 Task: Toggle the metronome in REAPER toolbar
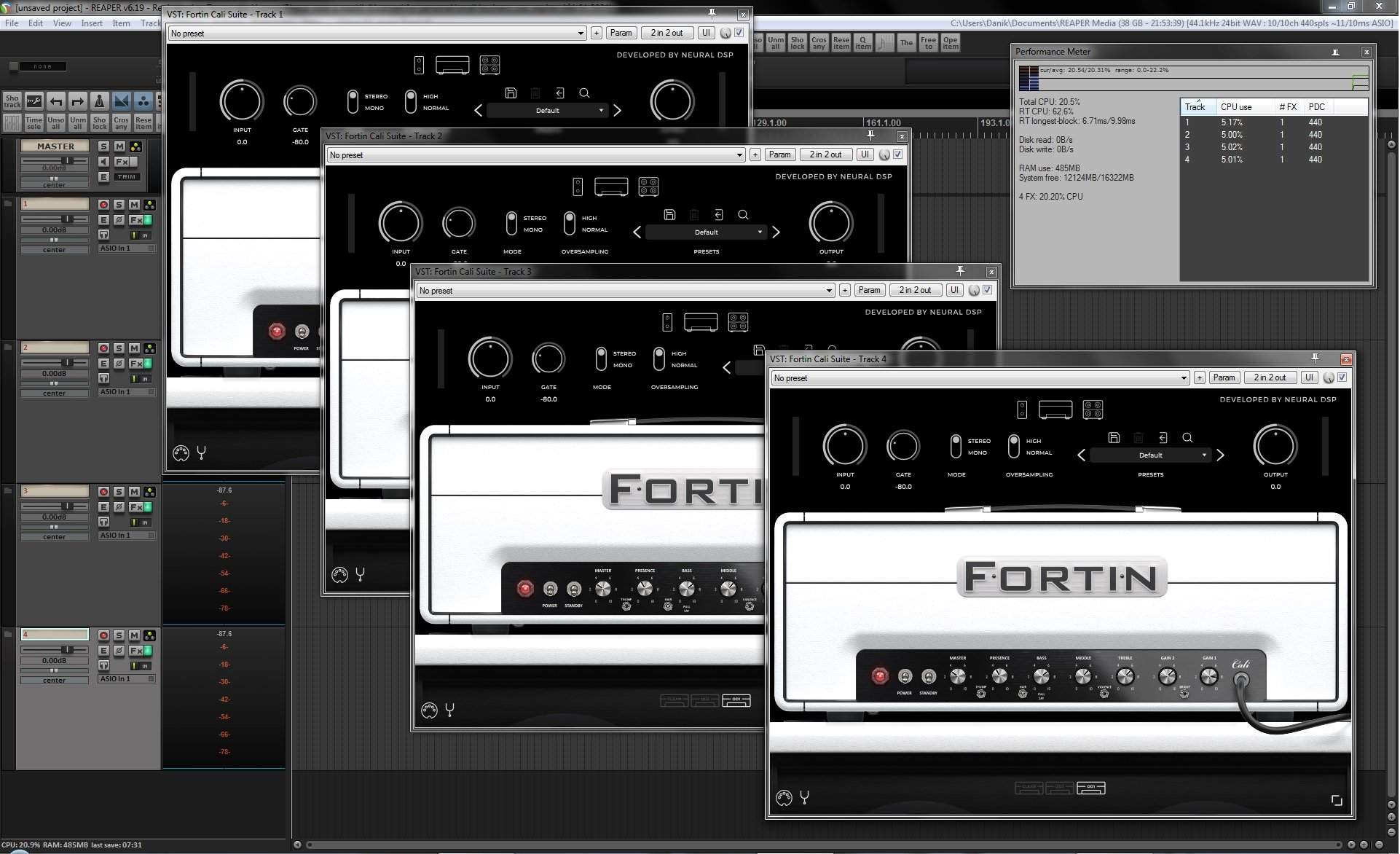click(x=100, y=101)
